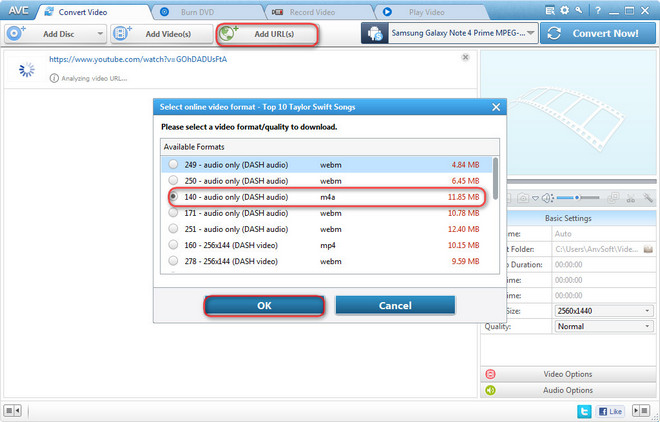Expand Audio Options section
Viewport: 660px width, 422px height.
coord(568,390)
